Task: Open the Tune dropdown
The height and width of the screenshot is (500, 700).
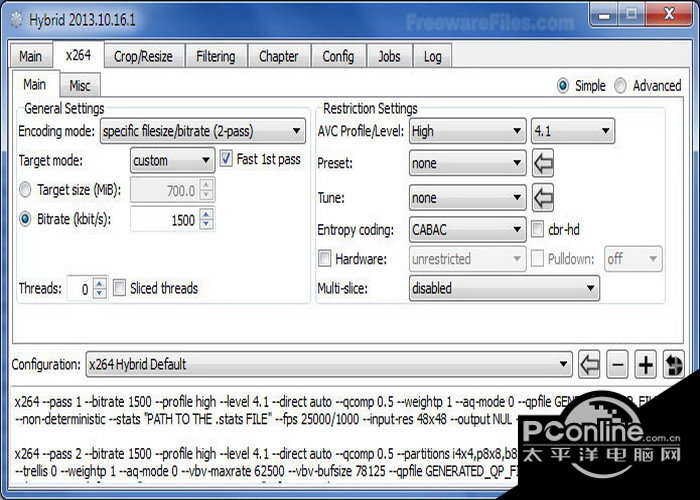Action: click(467, 197)
